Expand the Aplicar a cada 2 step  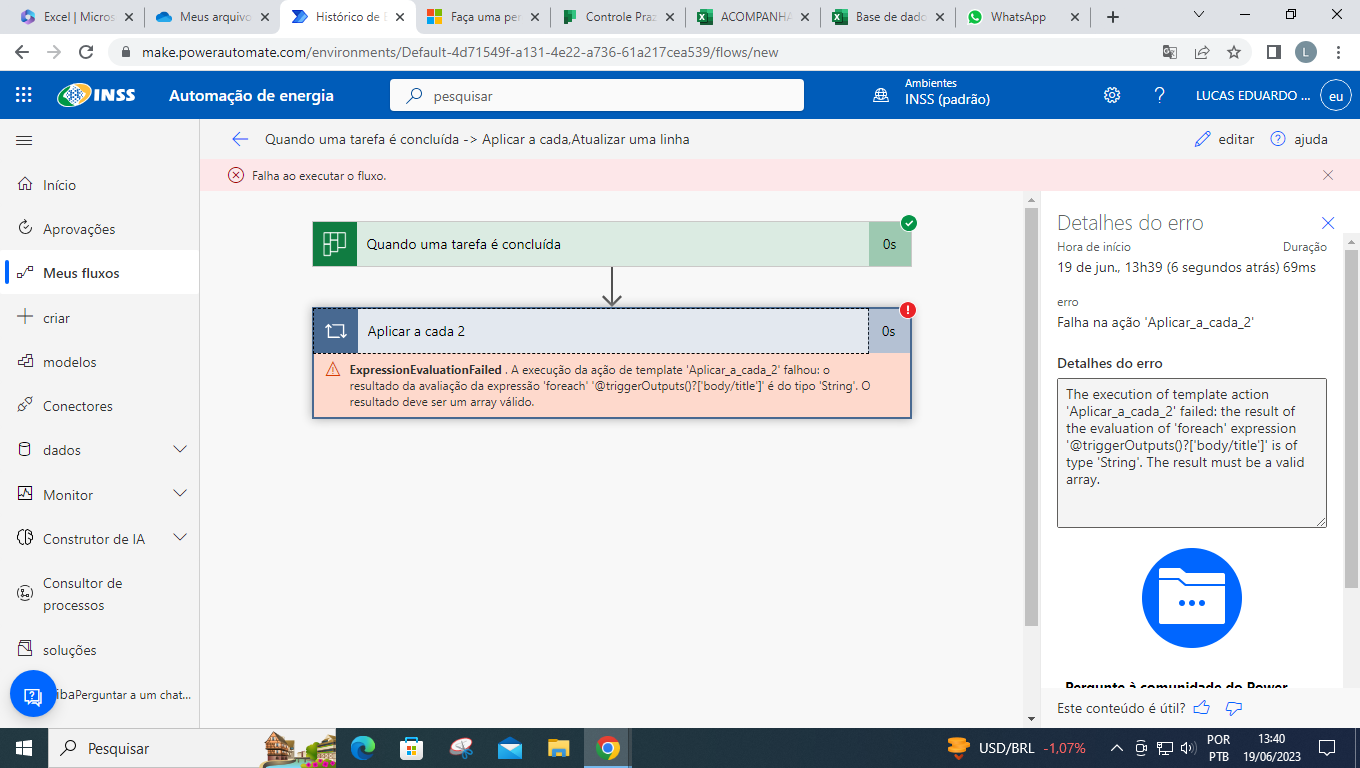(x=612, y=331)
